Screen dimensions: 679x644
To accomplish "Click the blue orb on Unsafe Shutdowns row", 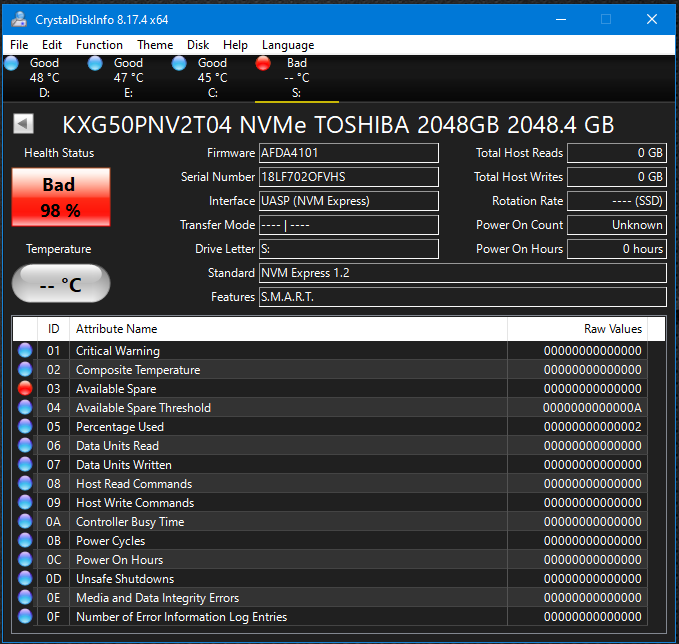I will click(25, 579).
